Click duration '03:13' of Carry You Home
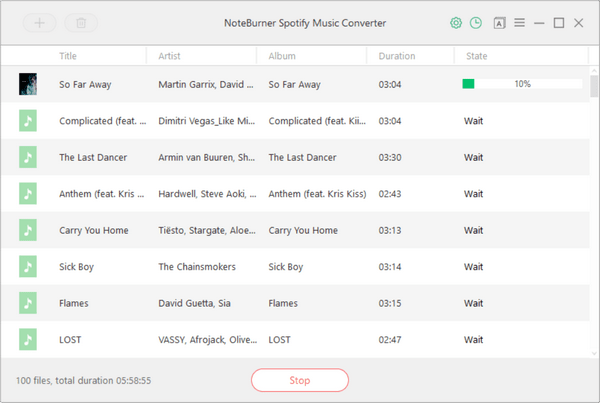This screenshot has height=403, width=600. click(x=390, y=230)
